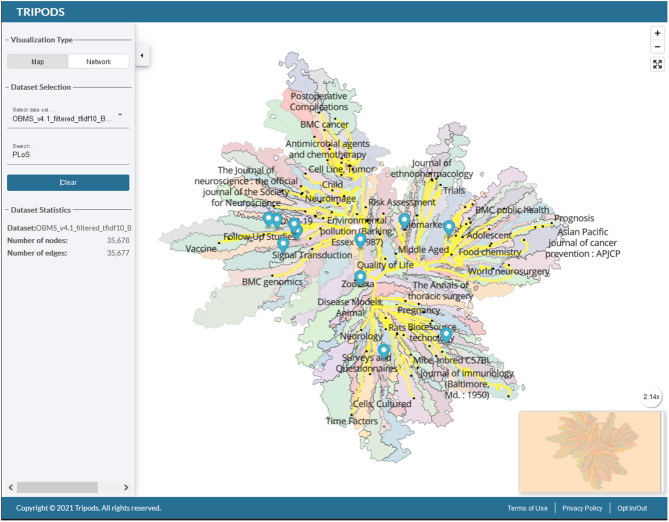Click the map pin on Zoology
This screenshot has height=522, width=669.
(x=360, y=277)
